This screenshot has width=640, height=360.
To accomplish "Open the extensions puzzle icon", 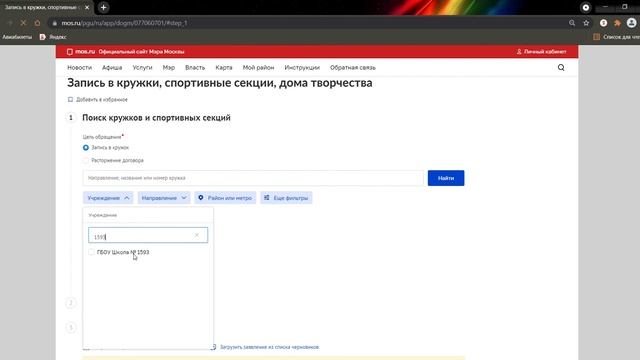I will pyautogui.click(x=617, y=23).
